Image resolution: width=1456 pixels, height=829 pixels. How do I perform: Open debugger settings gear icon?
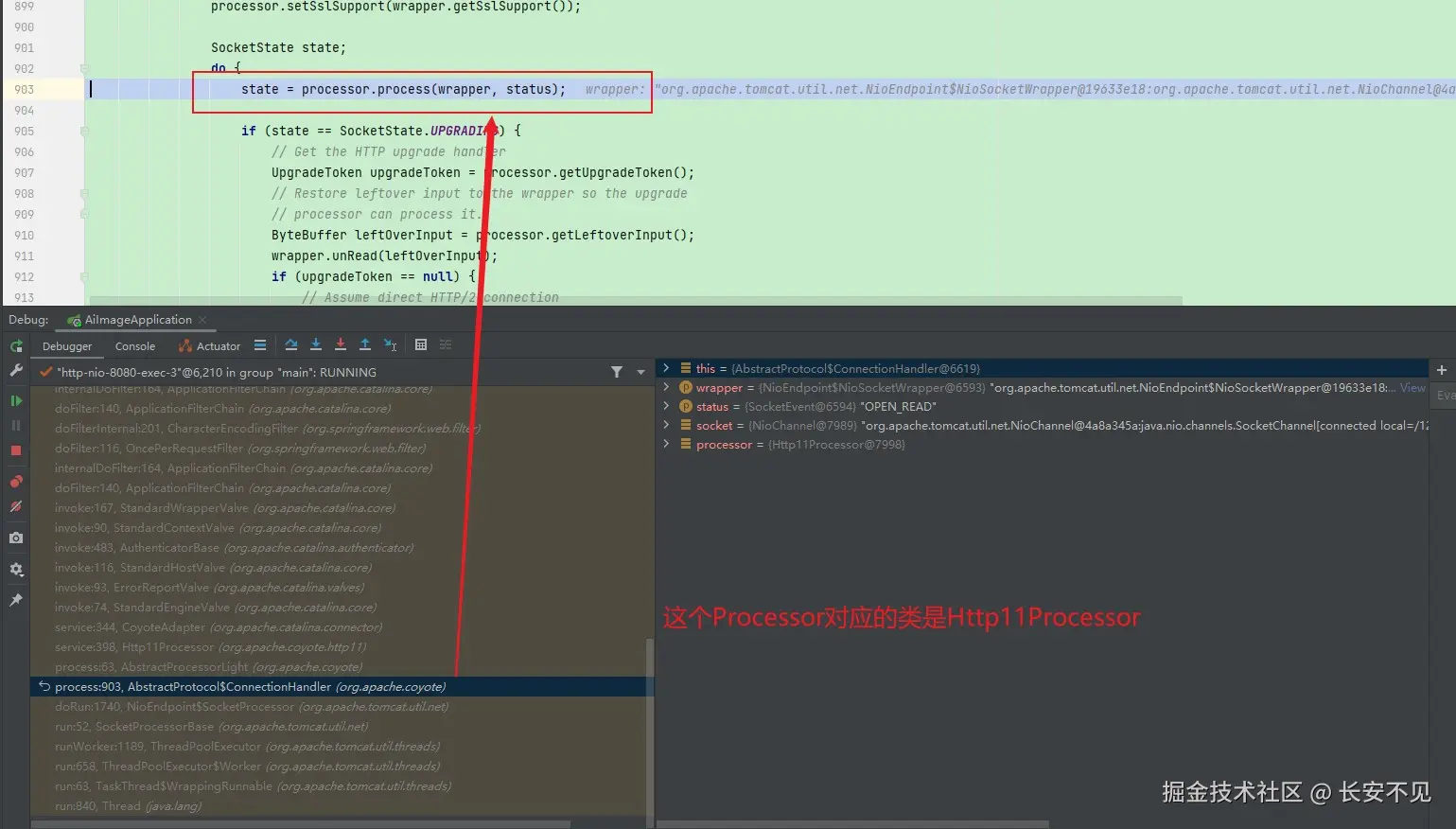(16, 570)
